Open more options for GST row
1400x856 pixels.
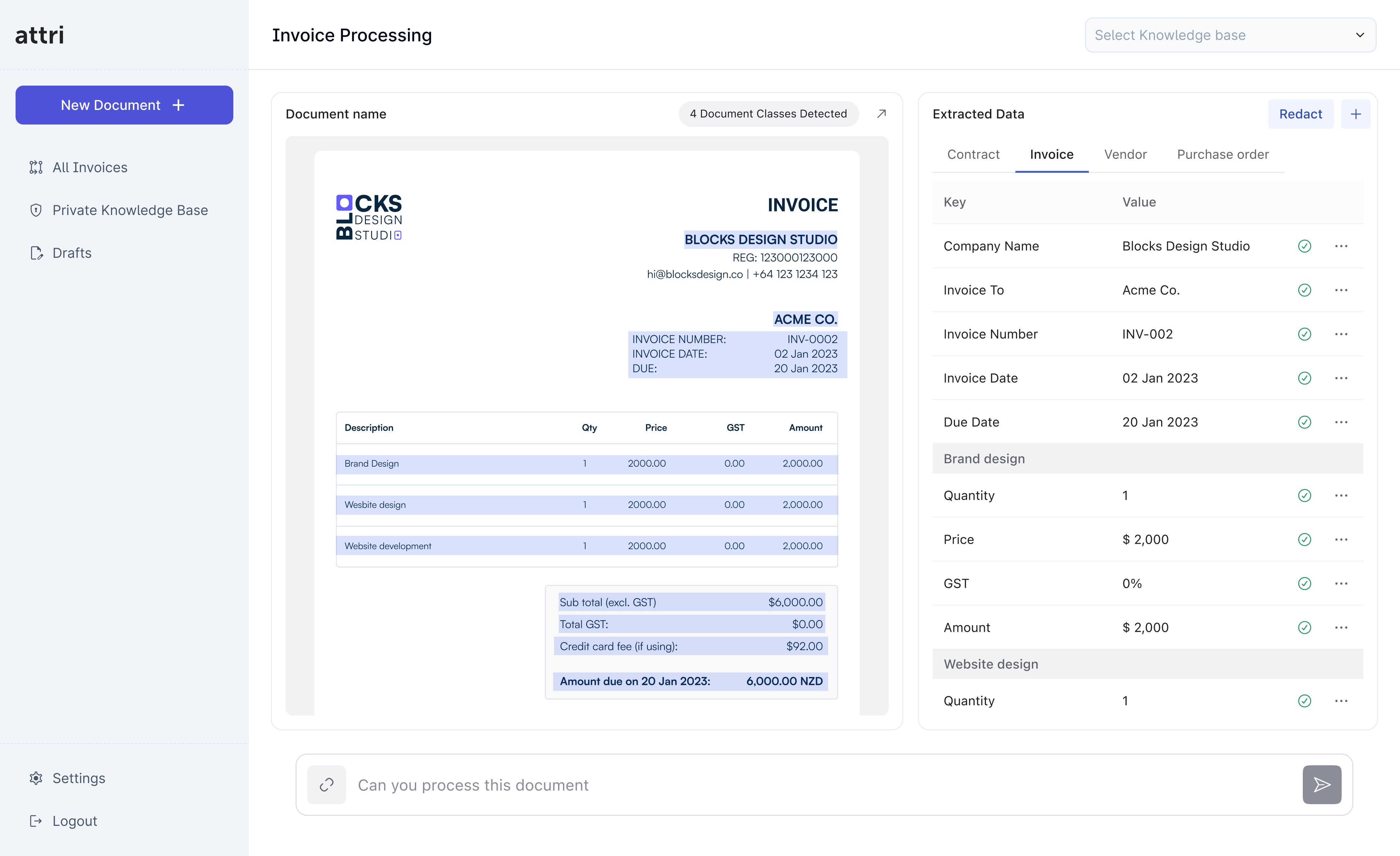tap(1341, 584)
